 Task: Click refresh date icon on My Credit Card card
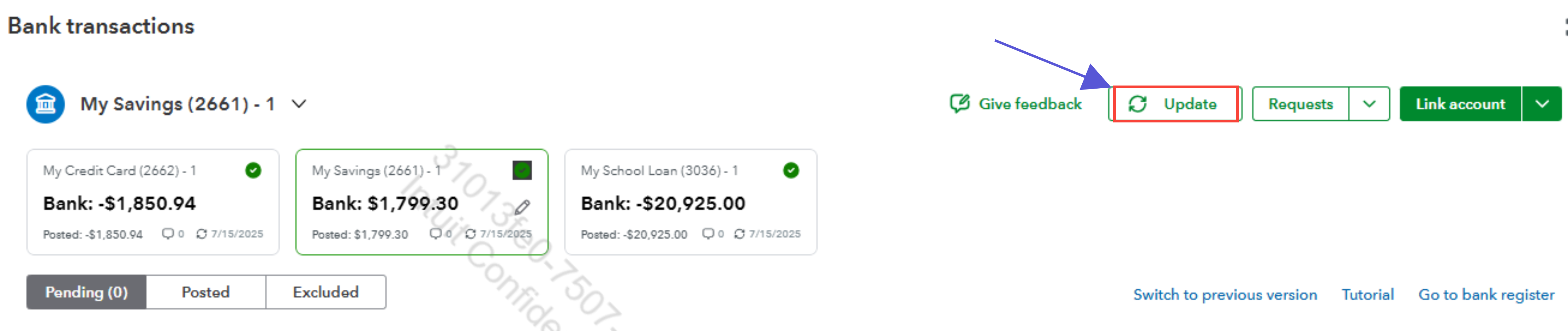(202, 233)
